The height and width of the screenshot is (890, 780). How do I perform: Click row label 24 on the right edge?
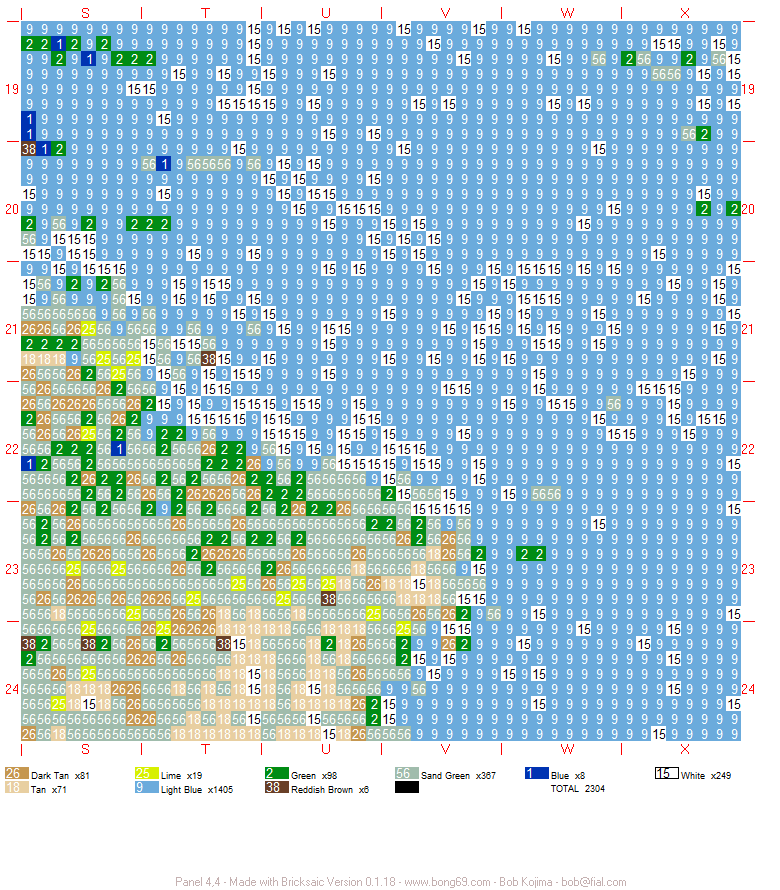click(748, 689)
